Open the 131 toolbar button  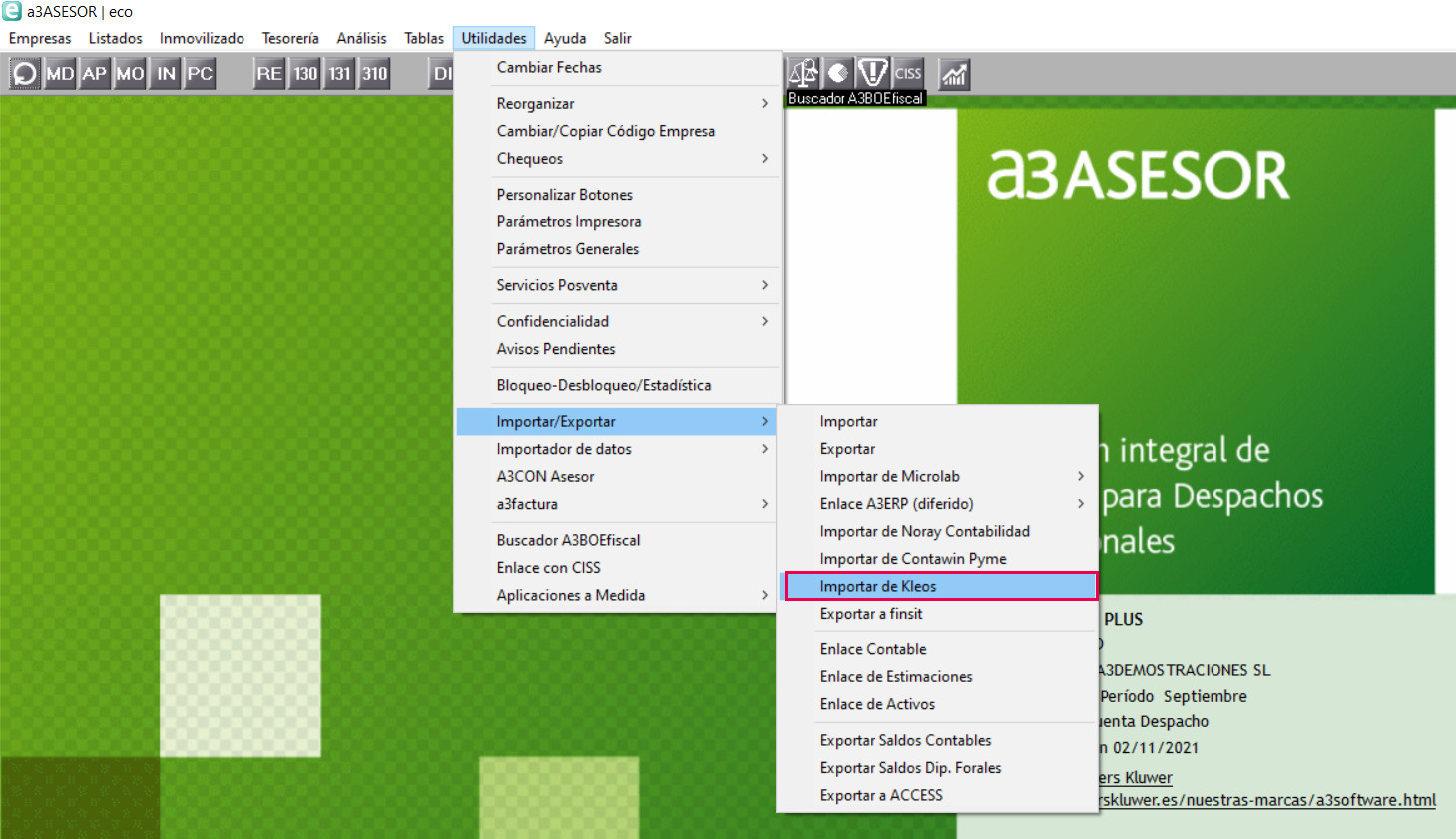[340, 74]
